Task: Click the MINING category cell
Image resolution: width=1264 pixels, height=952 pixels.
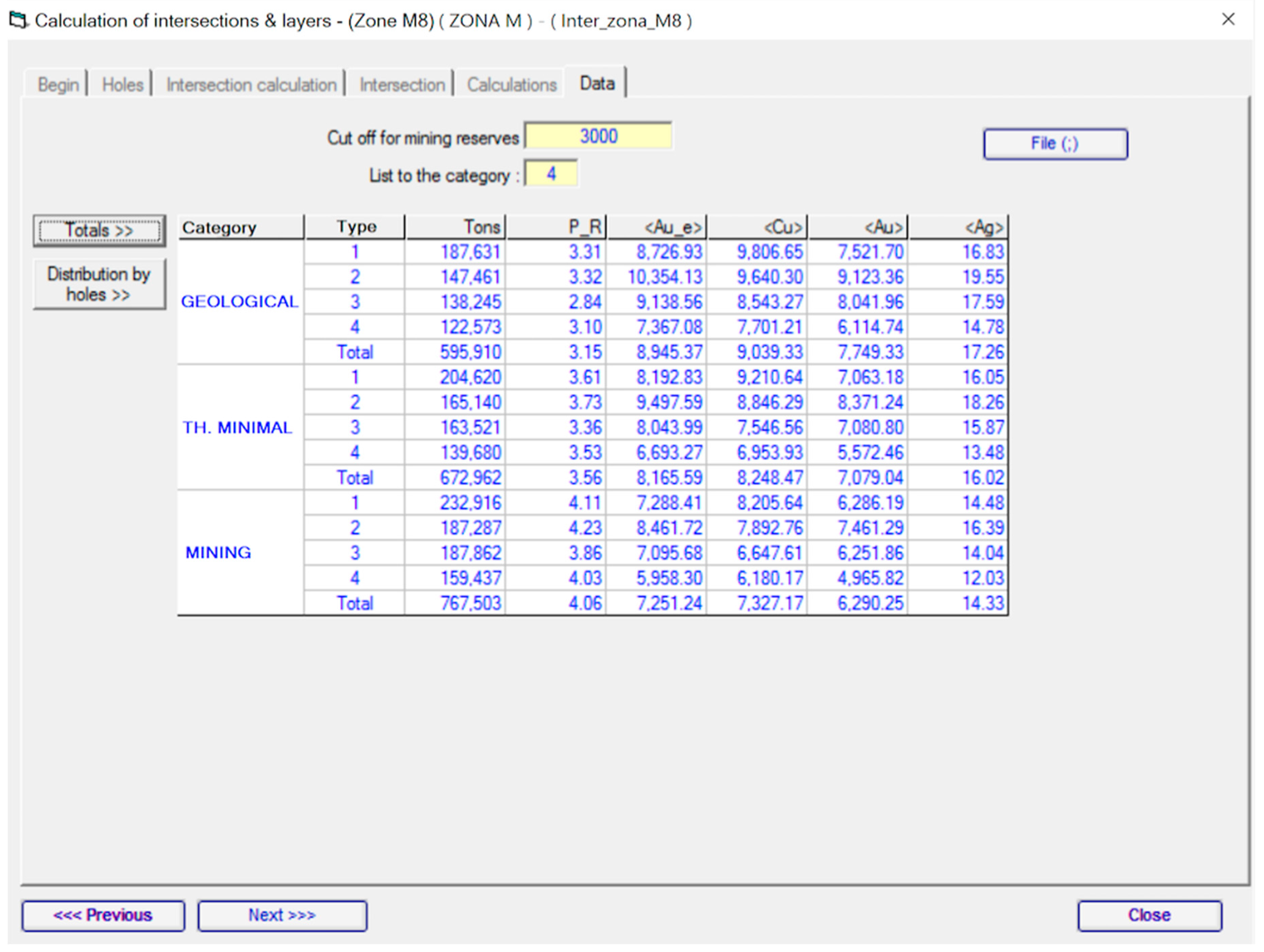Action: (218, 552)
